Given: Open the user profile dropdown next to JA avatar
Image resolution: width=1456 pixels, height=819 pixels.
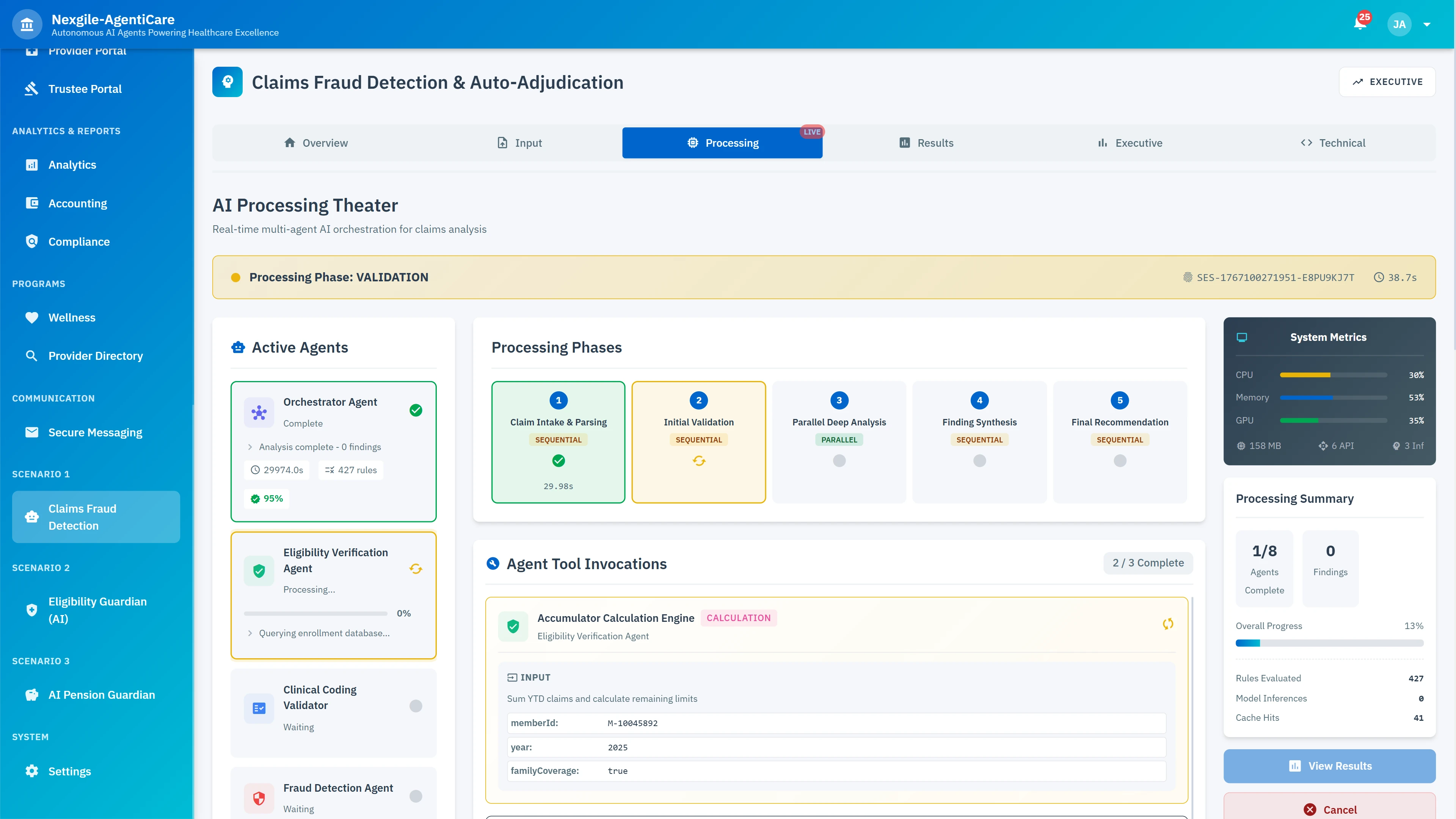Looking at the screenshot, I should (x=1427, y=24).
